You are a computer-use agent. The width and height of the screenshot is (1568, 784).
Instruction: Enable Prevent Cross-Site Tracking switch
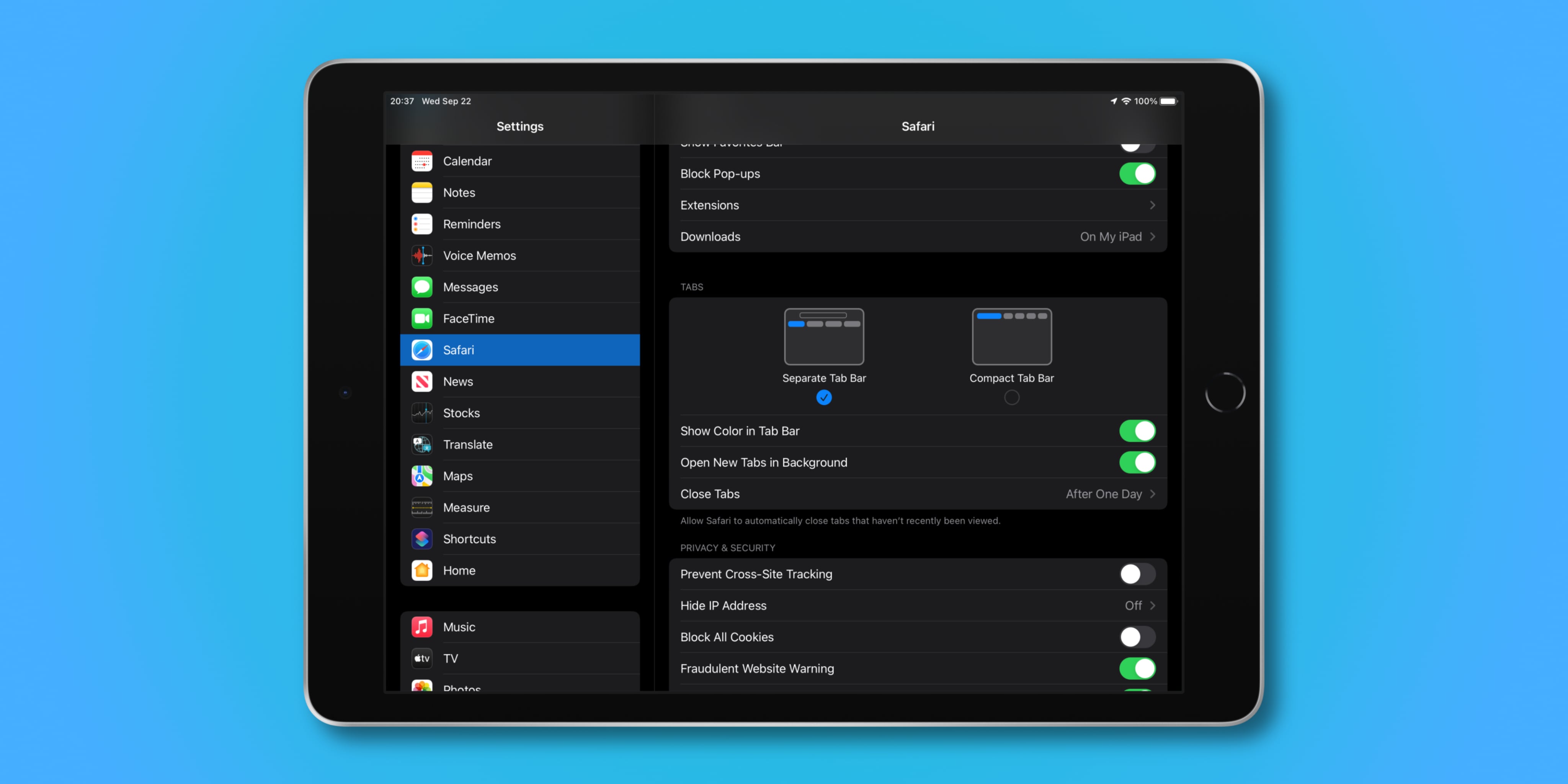[1137, 574]
